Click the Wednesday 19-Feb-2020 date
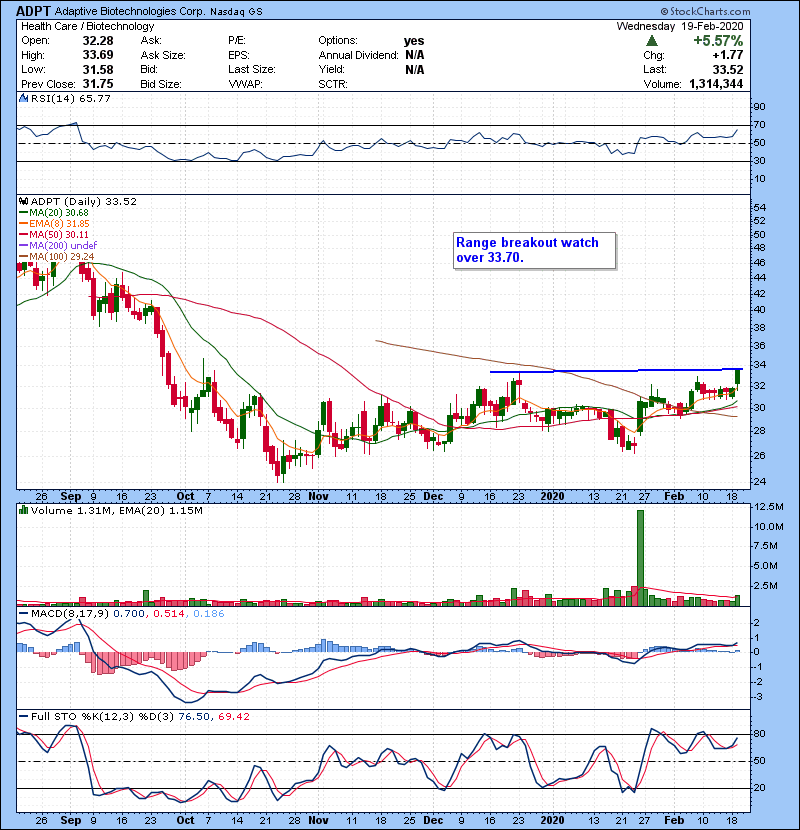Viewport: 800px width, 830px height. pos(680,26)
